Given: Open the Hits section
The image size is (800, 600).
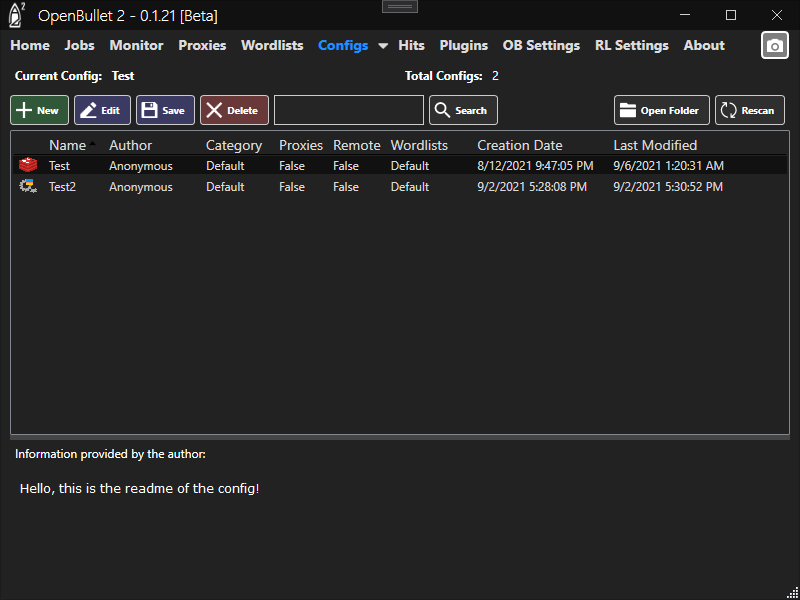Looking at the screenshot, I should tap(411, 45).
